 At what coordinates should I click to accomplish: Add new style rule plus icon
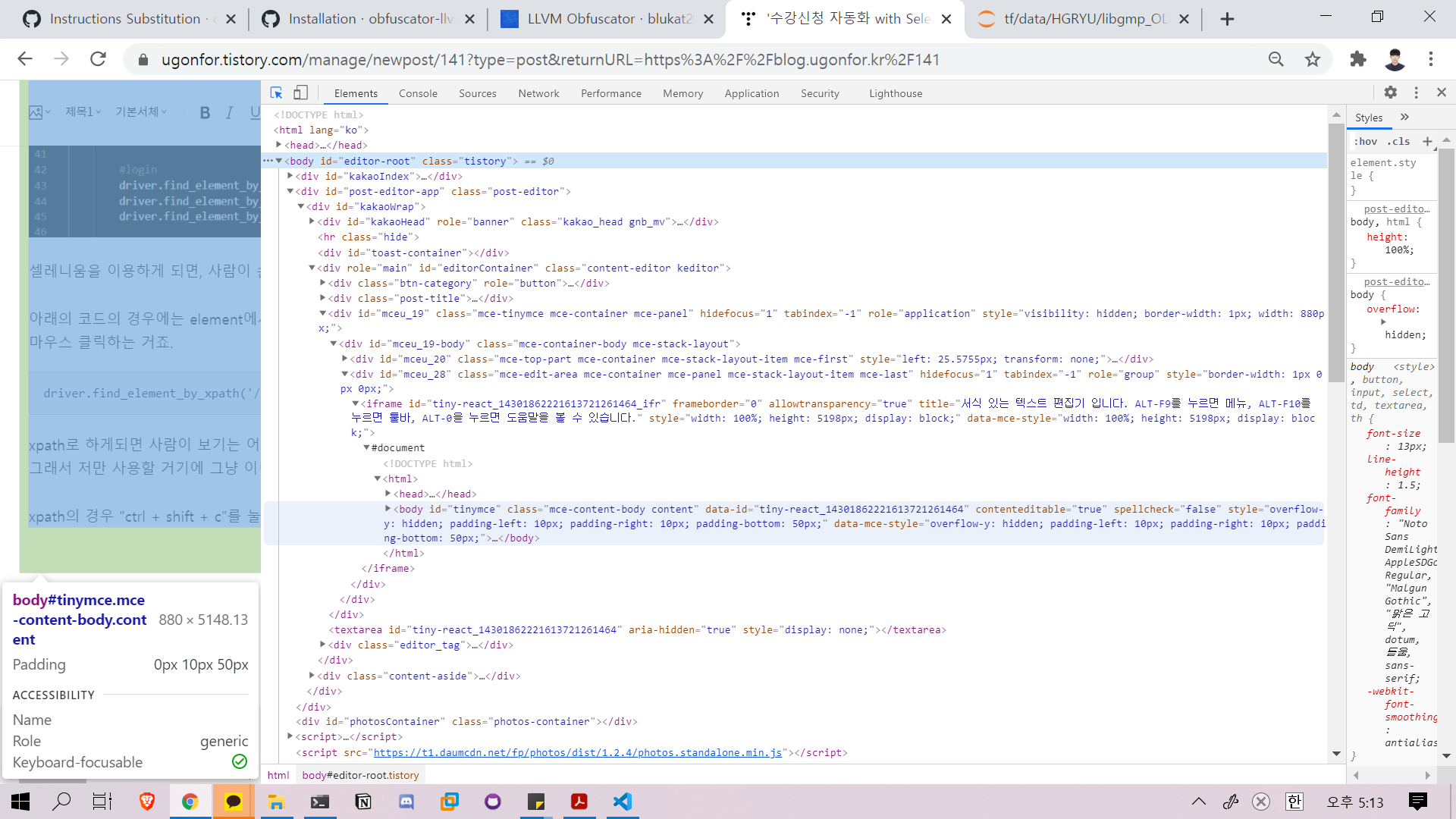[1427, 141]
